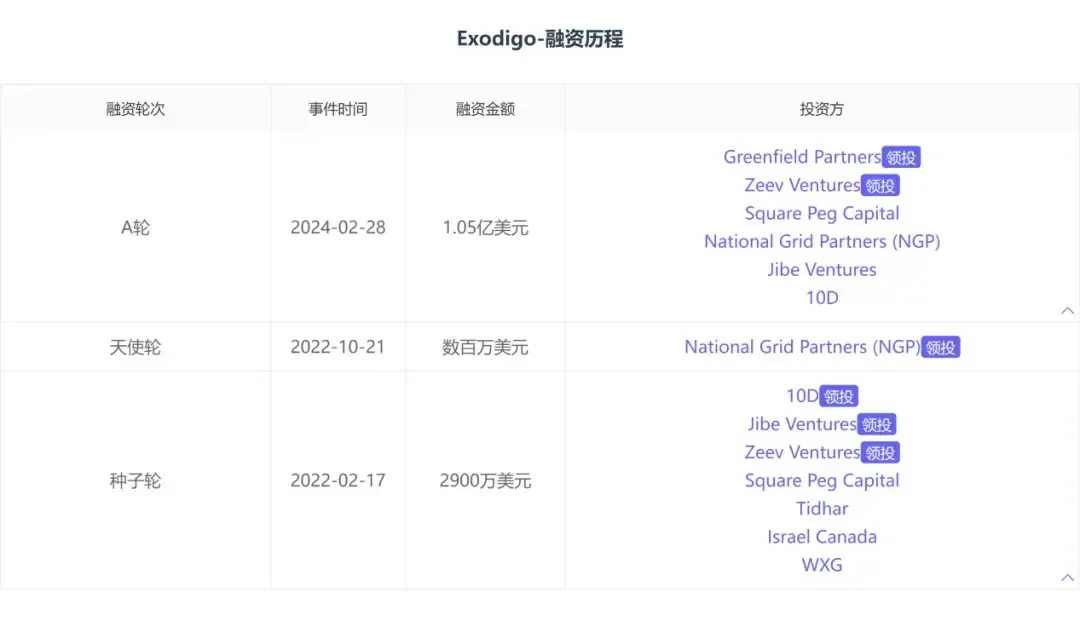This screenshot has width=1080, height=617.
Task: Select the 天使轮 round cell
Action: (135, 347)
